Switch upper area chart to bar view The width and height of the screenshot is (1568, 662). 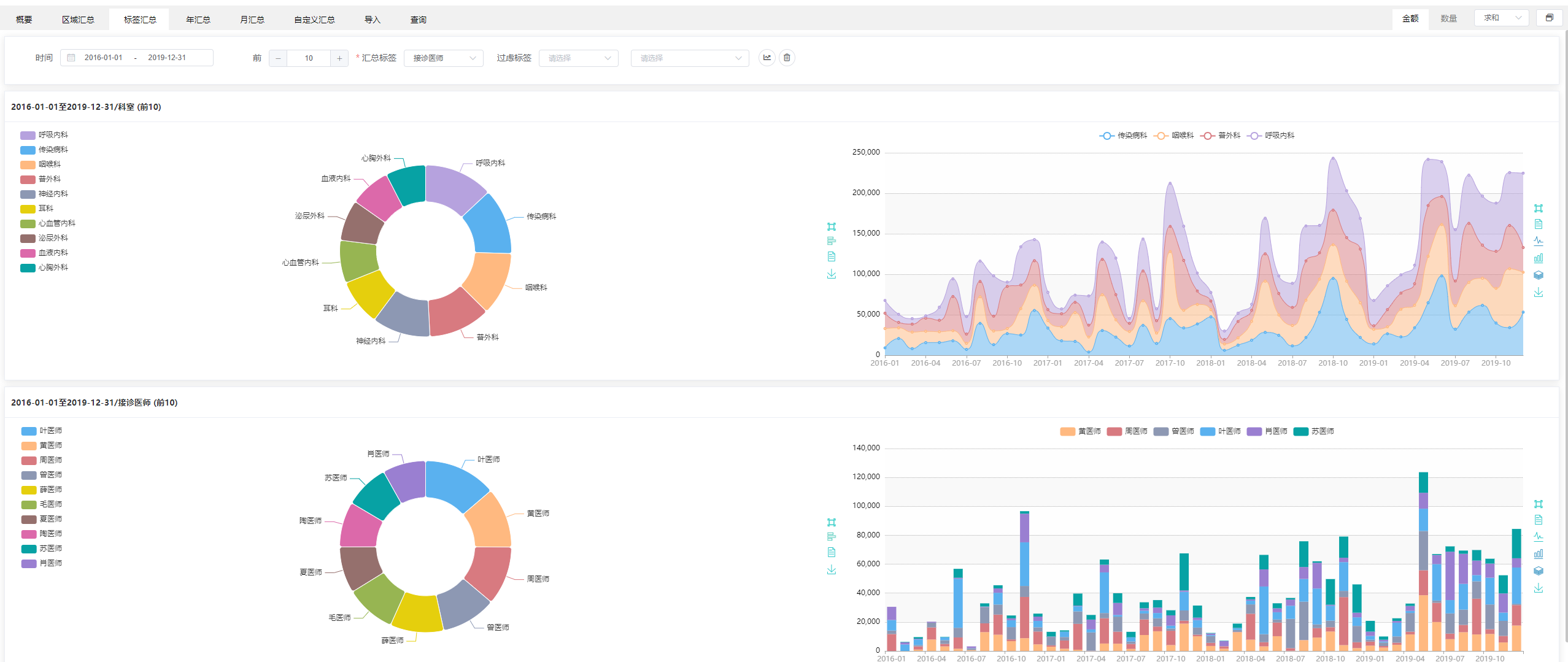tap(1538, 258)
